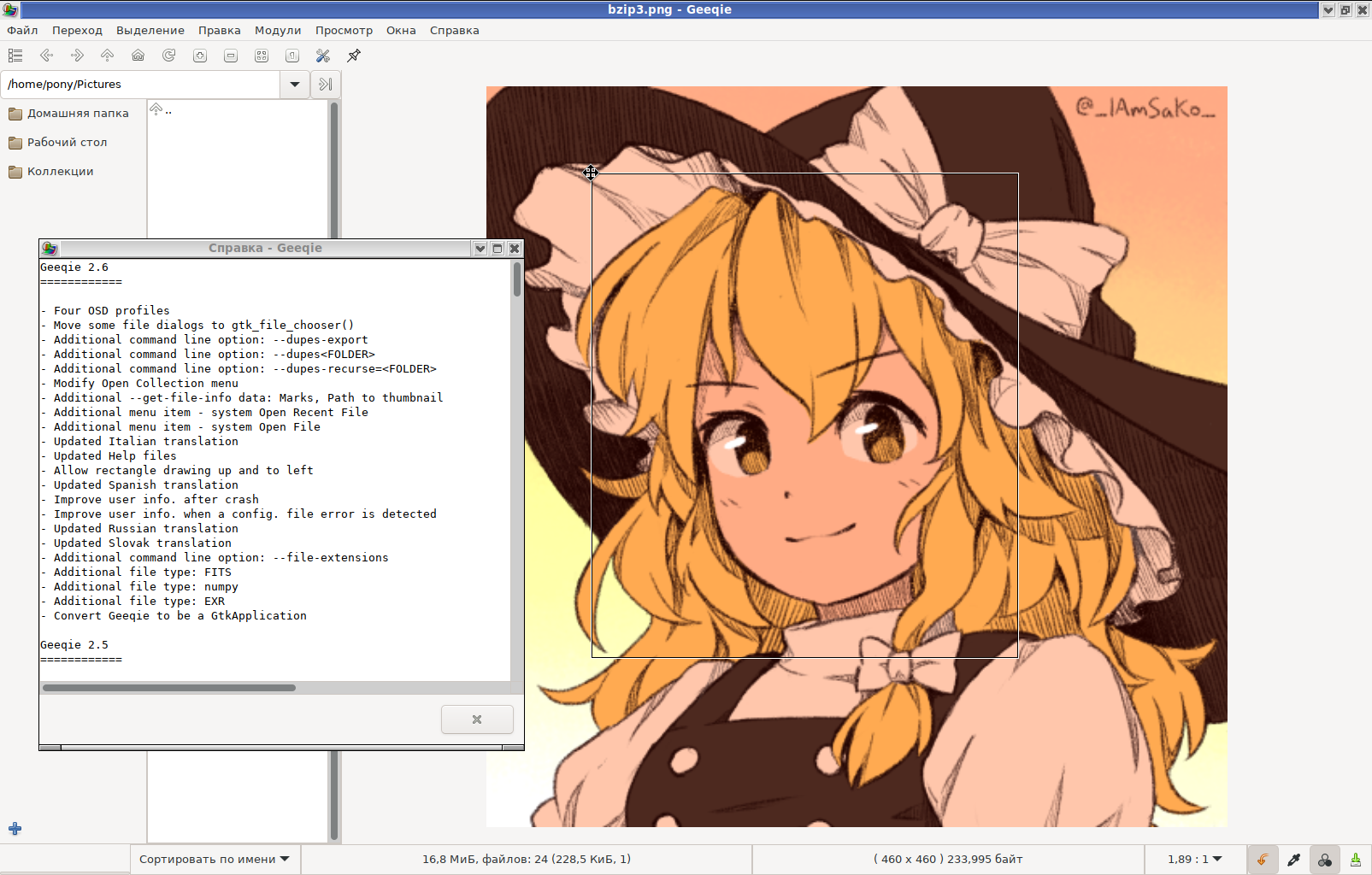Click the folder list vertical scrollbar
Screen dimensions: 1372x875
(x=333, y=470)
